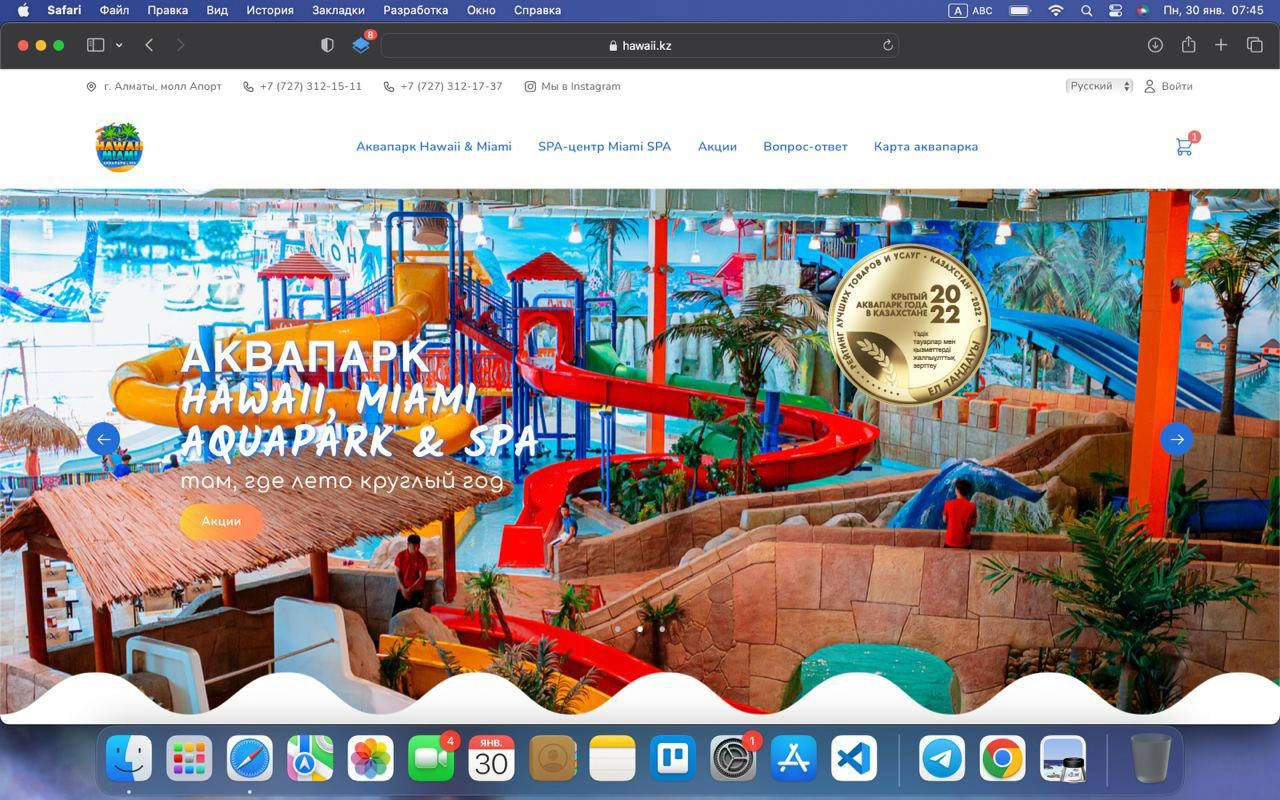Go back to the previous page
The image size is (1280, 800).
149,45
